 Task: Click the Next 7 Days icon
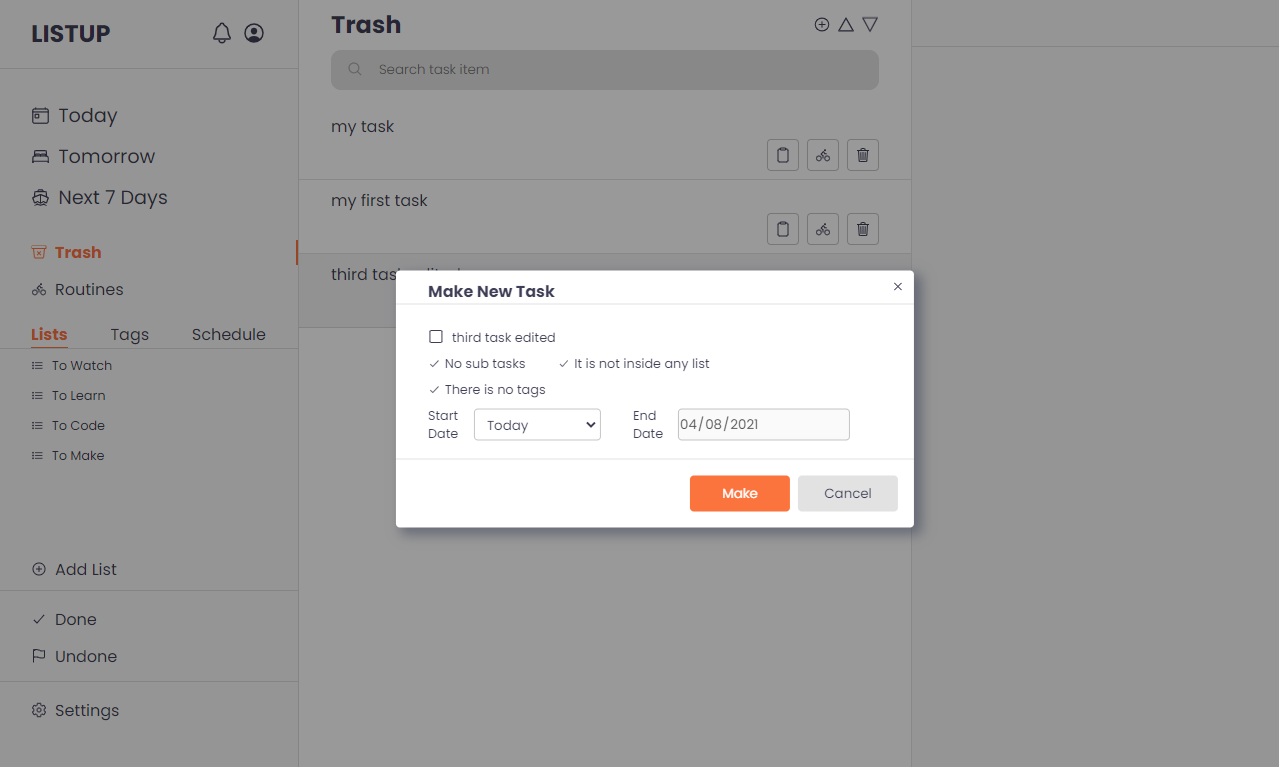[40, 197]
